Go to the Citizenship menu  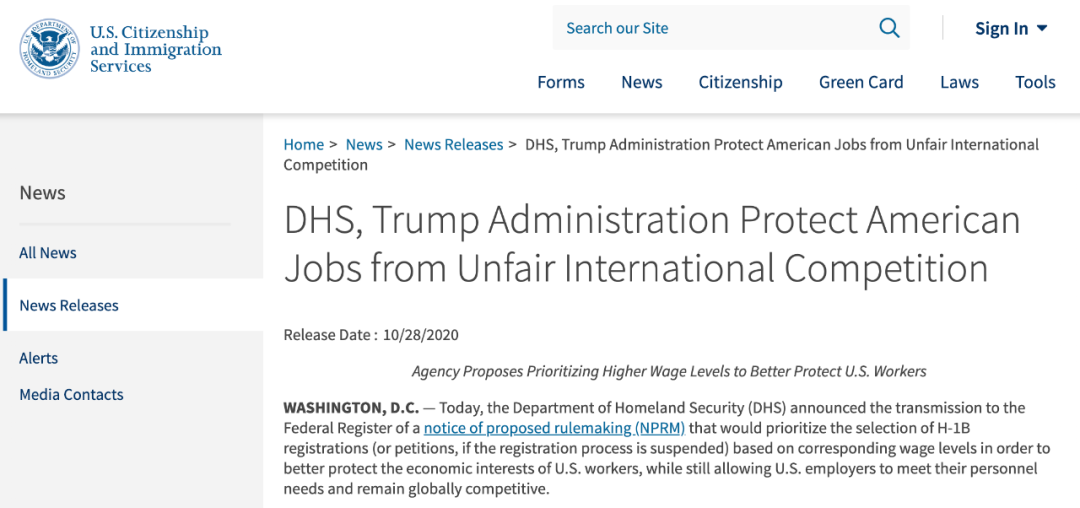(x=740, y=83)
